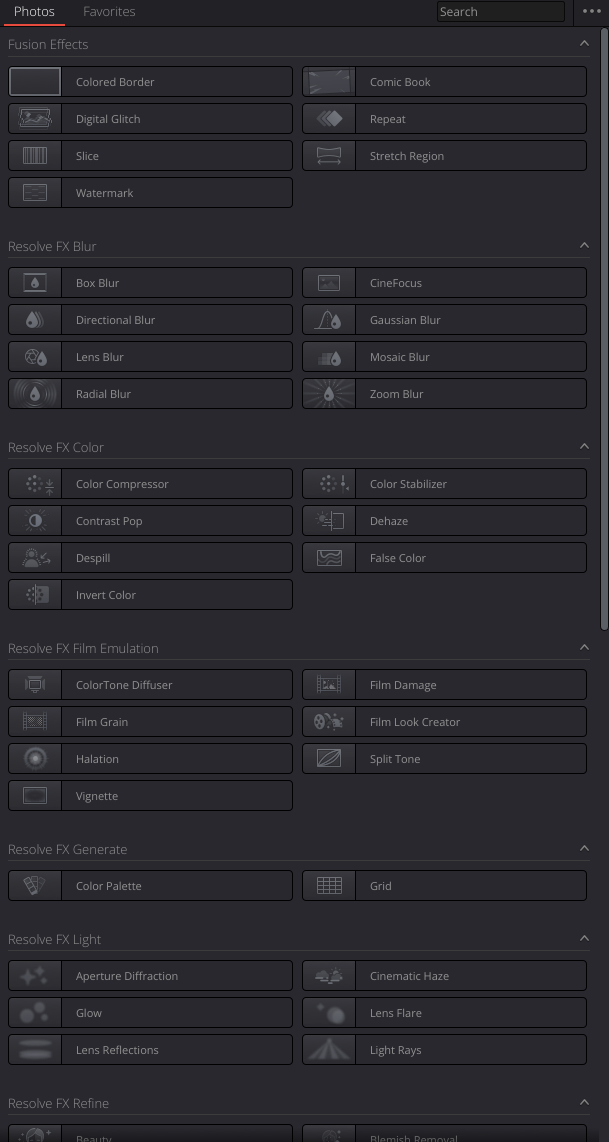Click the Grid generator icon

click(328, 885)
